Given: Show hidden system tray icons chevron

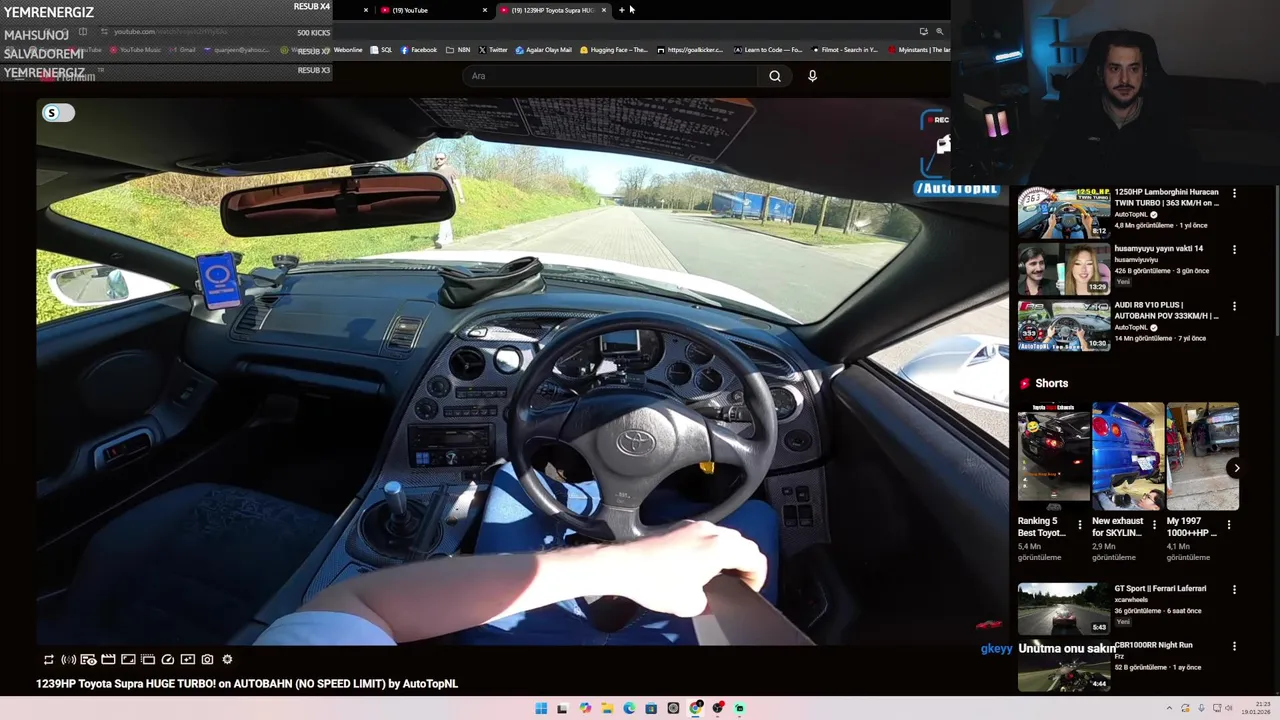Looking at the screenshot, I should tap(1169, 708).
